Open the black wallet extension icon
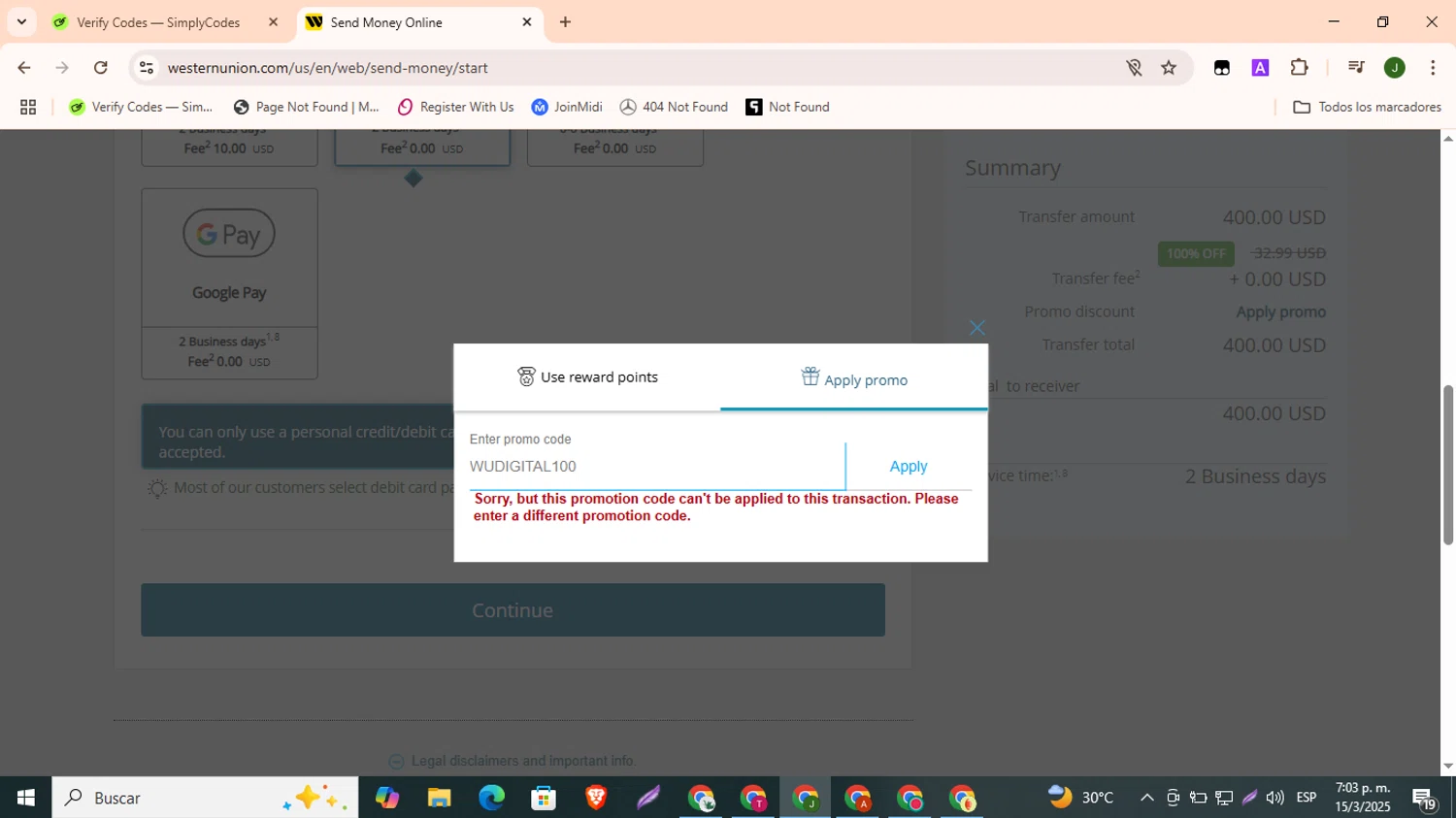This screenshot has height=818, width=1456. [x=1222, y=67]
